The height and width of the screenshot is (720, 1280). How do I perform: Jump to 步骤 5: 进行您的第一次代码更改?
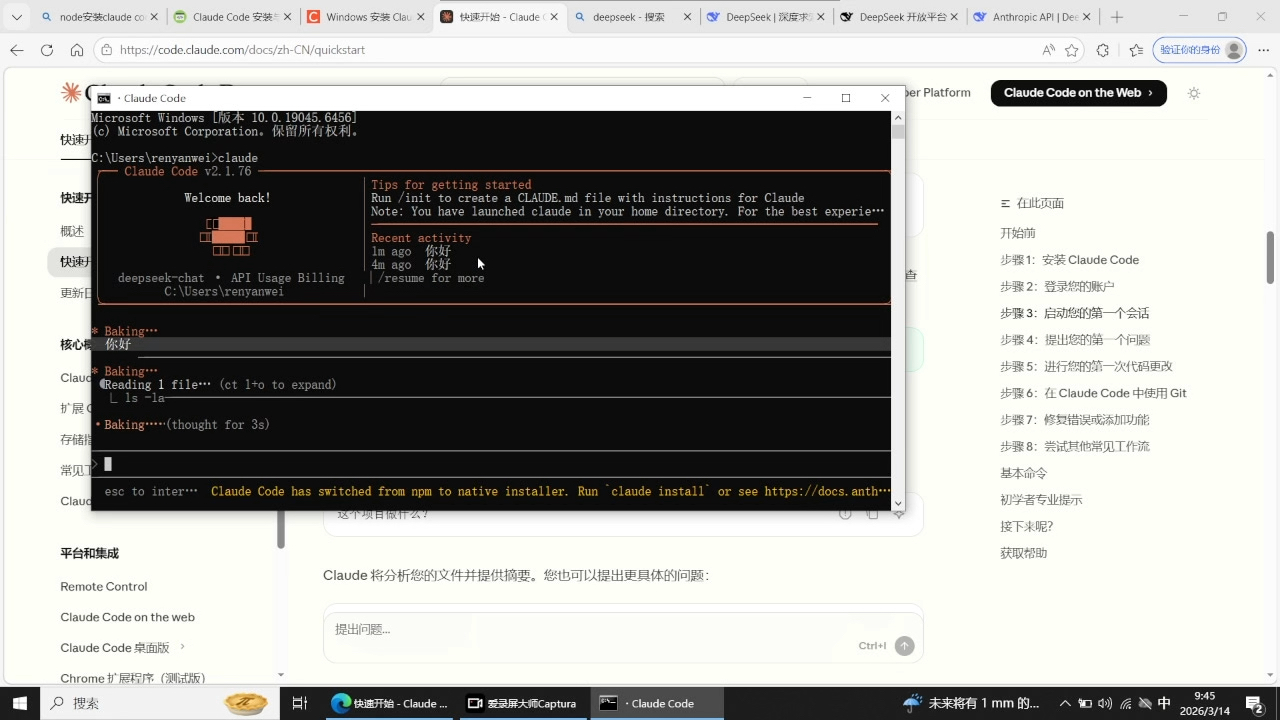click(x=1086, y=366)
